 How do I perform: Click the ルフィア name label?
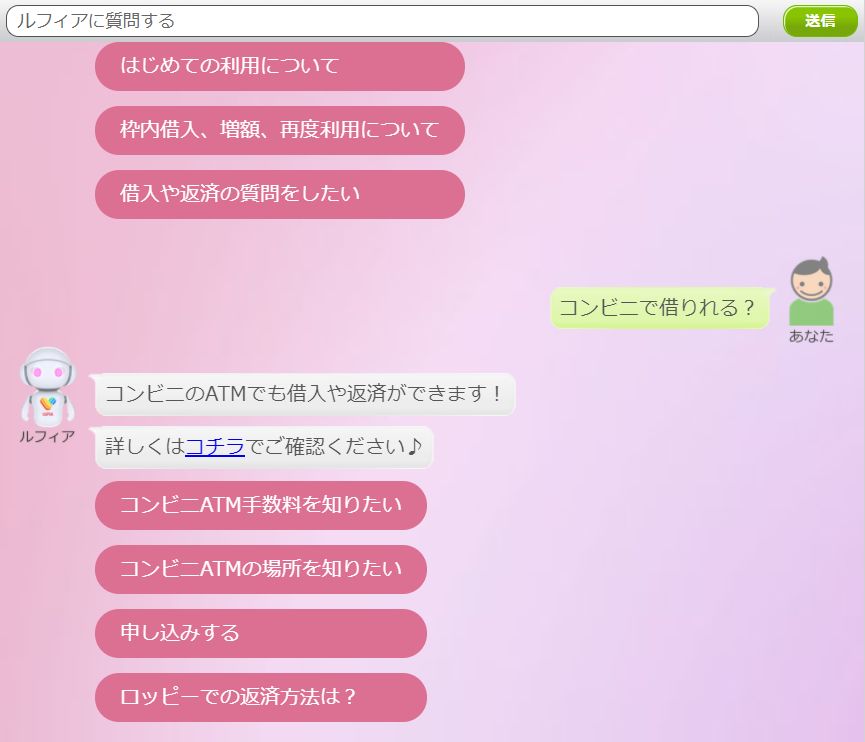coord(47,436)
